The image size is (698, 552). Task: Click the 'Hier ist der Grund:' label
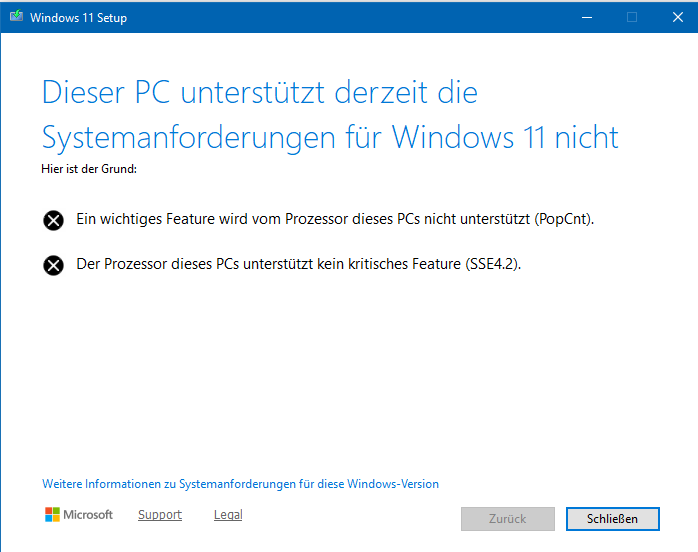point(89,168)
